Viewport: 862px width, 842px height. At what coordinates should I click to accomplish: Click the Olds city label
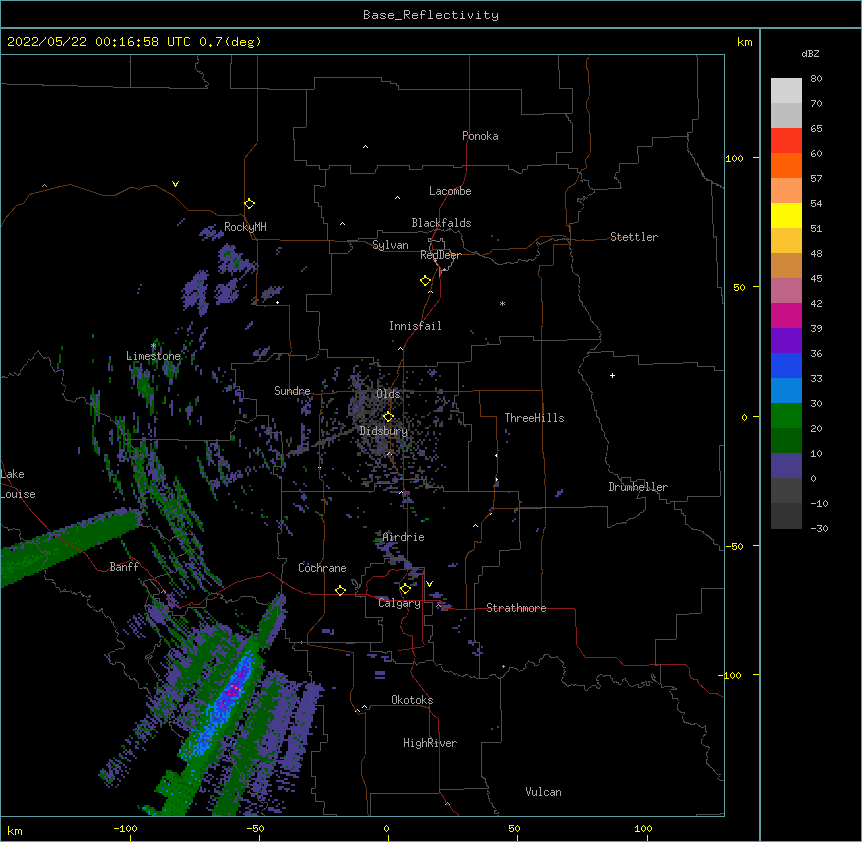pyautogui.click(x=388, y=394)
